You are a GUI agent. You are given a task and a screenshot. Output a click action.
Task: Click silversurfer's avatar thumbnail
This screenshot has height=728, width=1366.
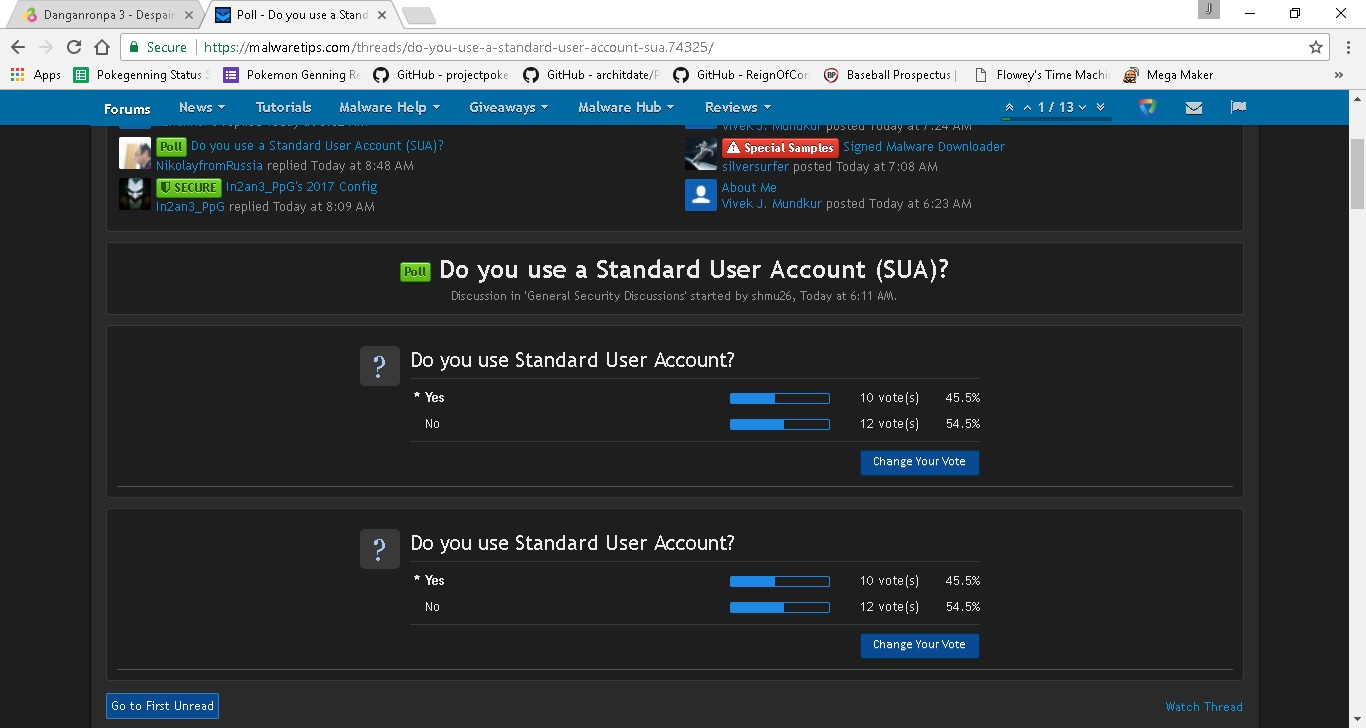[700, 155]
